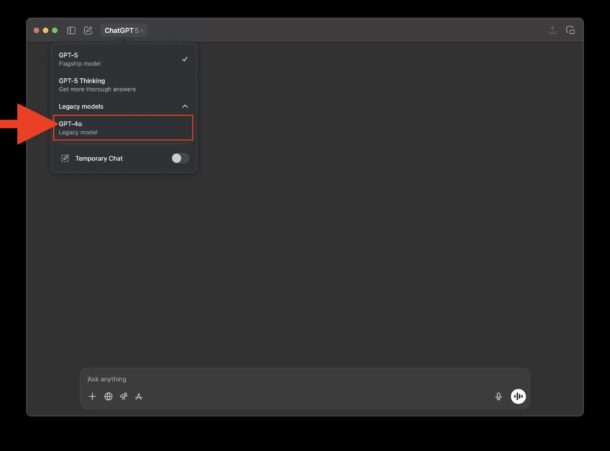
Task: Click the plus attachment icon
Action: (93, 396)
